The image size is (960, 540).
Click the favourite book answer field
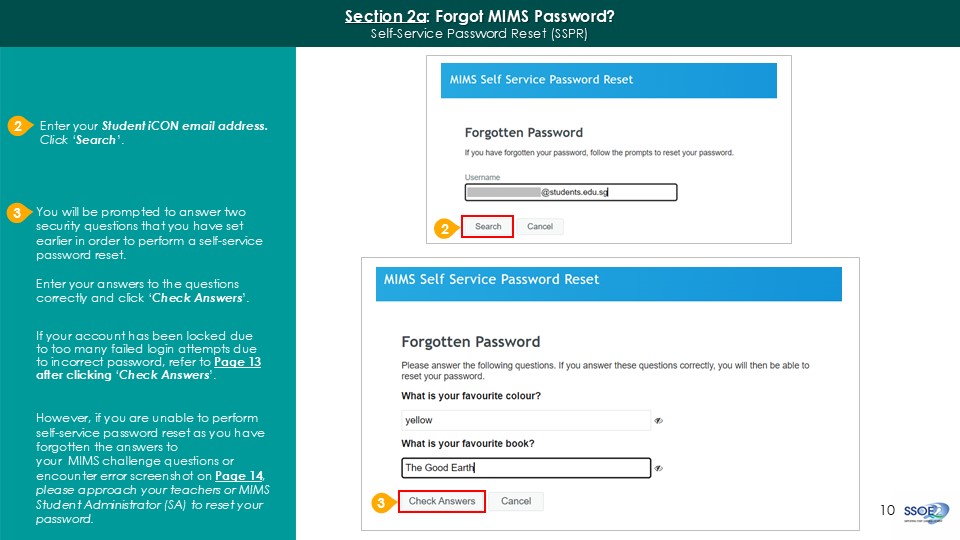[525, 467]
